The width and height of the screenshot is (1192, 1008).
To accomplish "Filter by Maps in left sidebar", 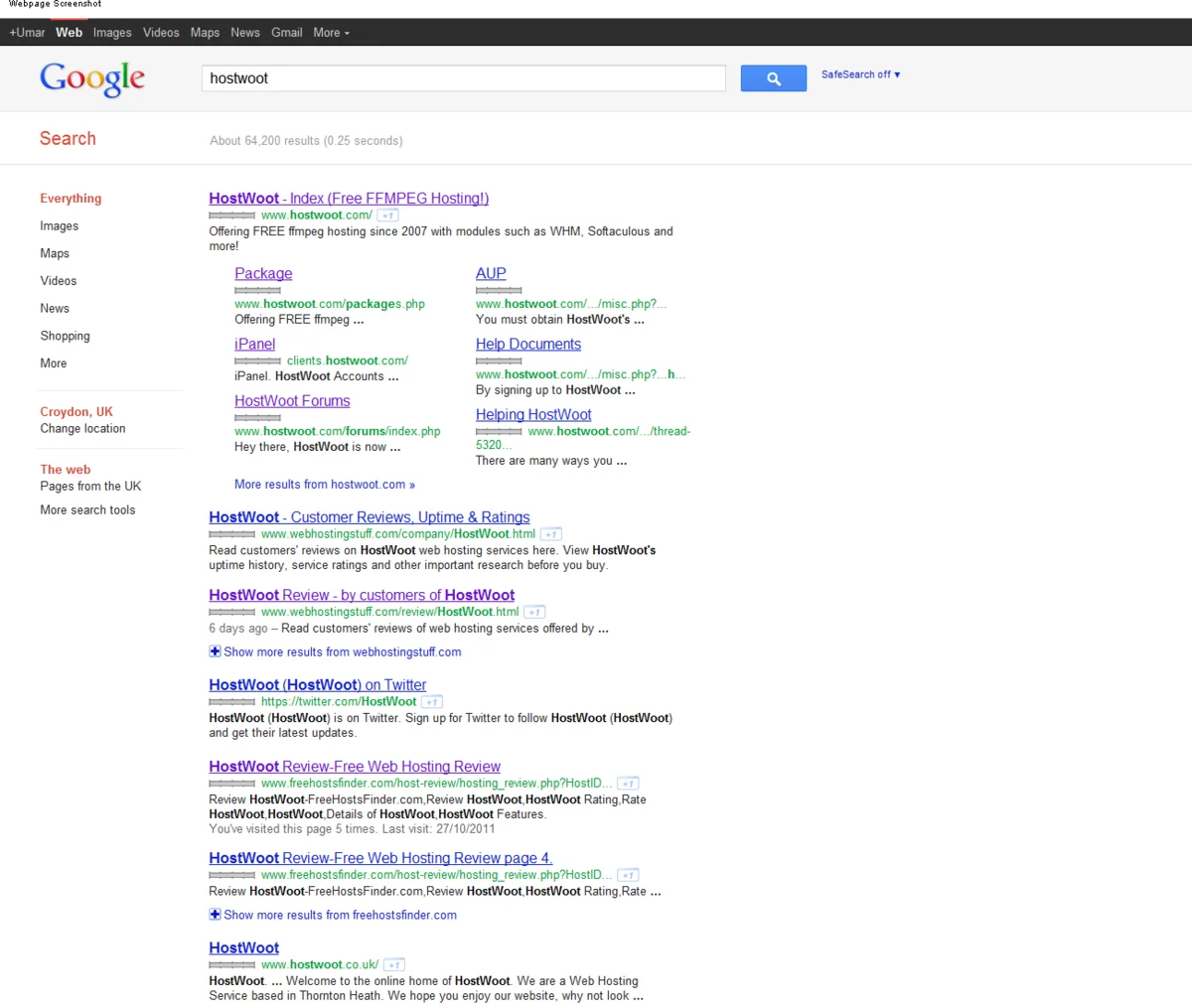I will 55,254.
